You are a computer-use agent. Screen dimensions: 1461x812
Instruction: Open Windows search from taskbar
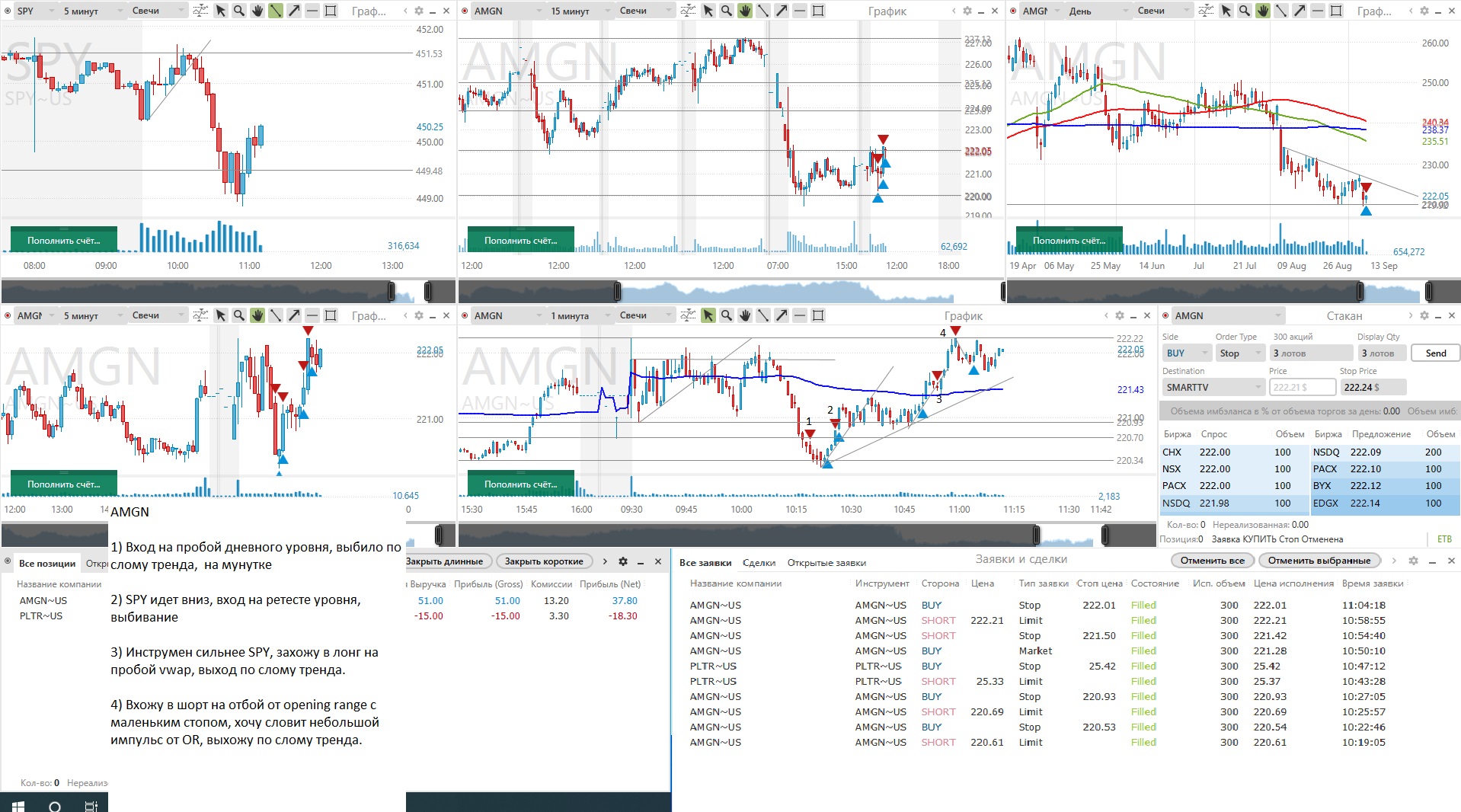point(55,806)
